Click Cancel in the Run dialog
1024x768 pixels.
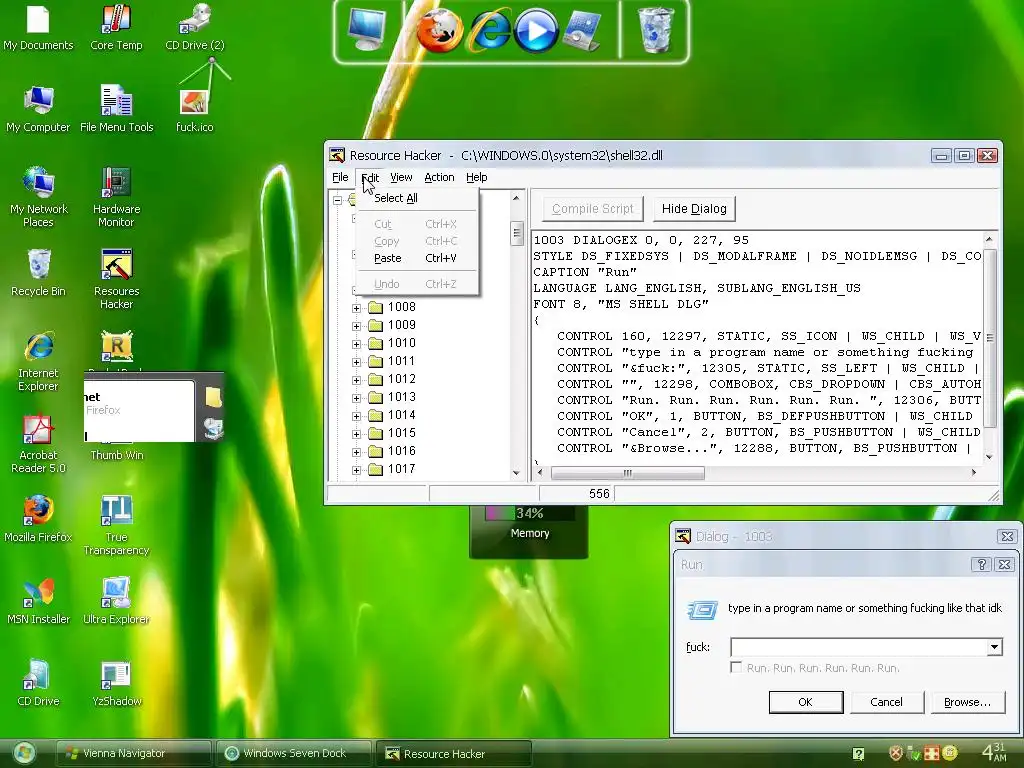click(x=886, y=702)
